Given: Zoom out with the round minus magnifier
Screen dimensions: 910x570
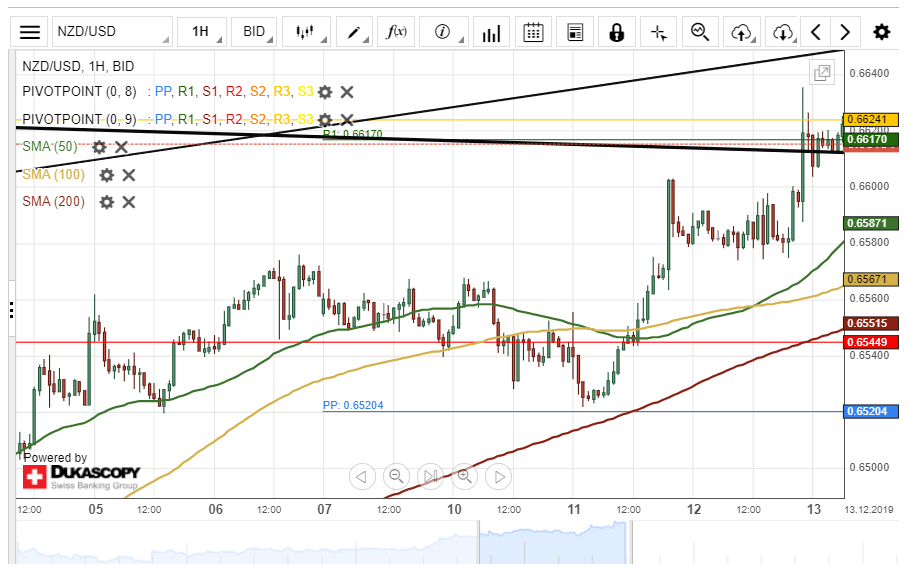Looking at the screenshot, I should tap(396, 477).
